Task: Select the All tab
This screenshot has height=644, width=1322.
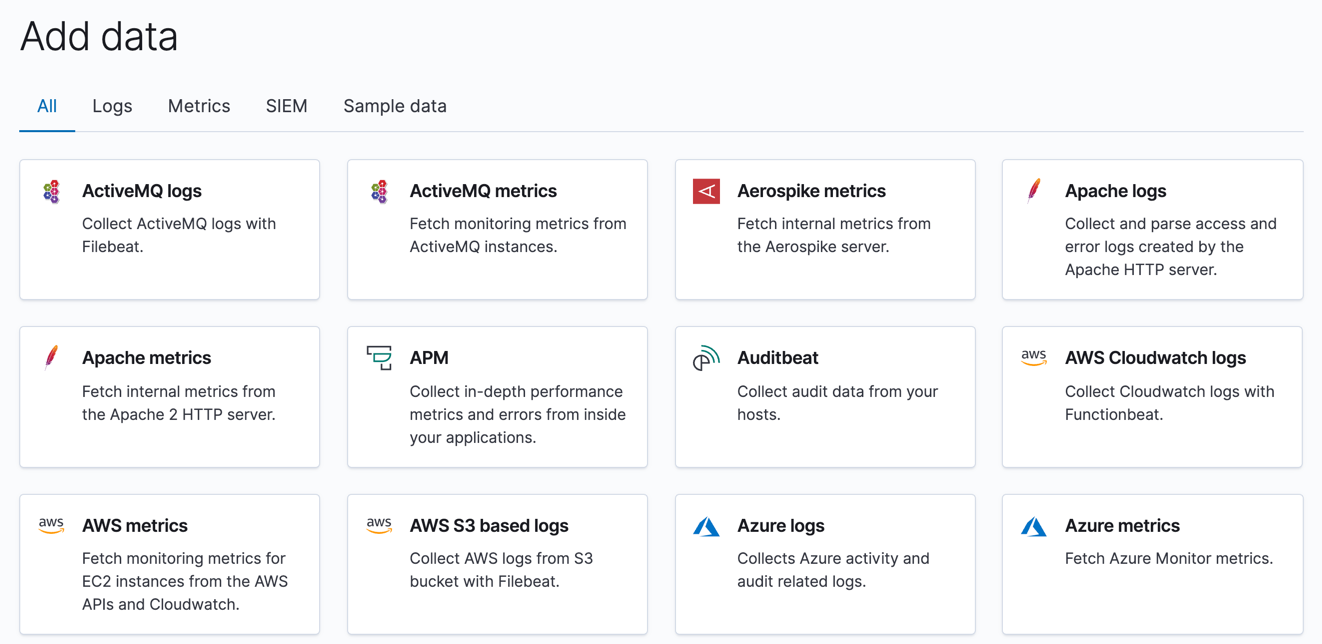Action: pos(46,106)
